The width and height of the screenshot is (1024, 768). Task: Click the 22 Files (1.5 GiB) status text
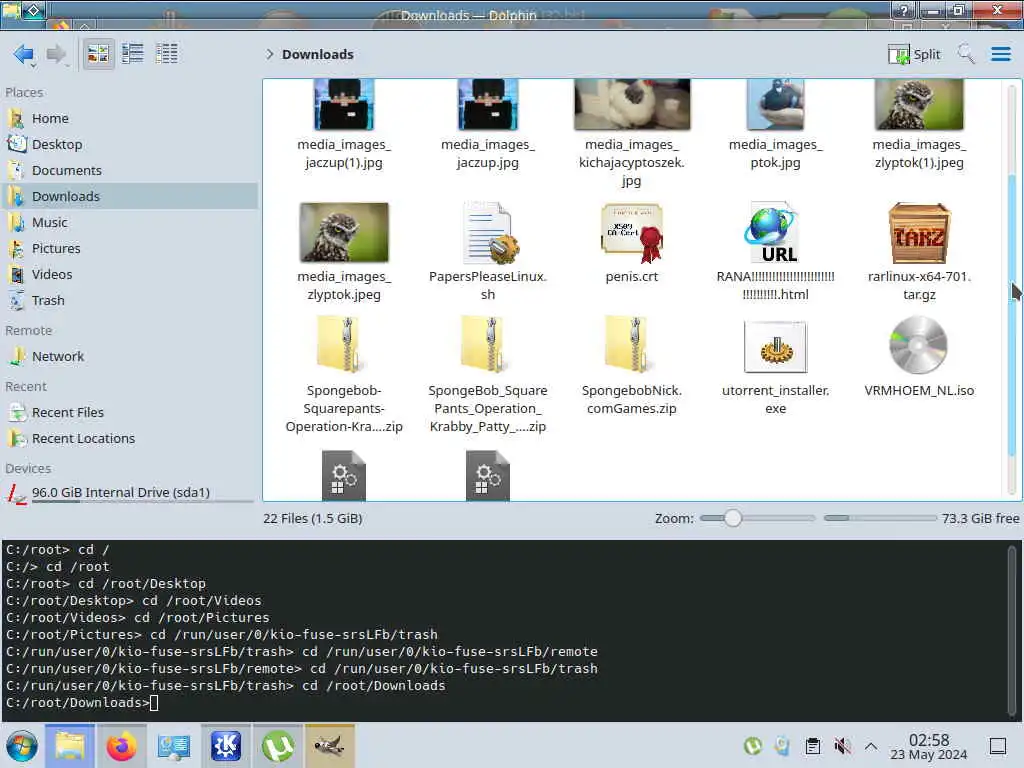point(313,519)
